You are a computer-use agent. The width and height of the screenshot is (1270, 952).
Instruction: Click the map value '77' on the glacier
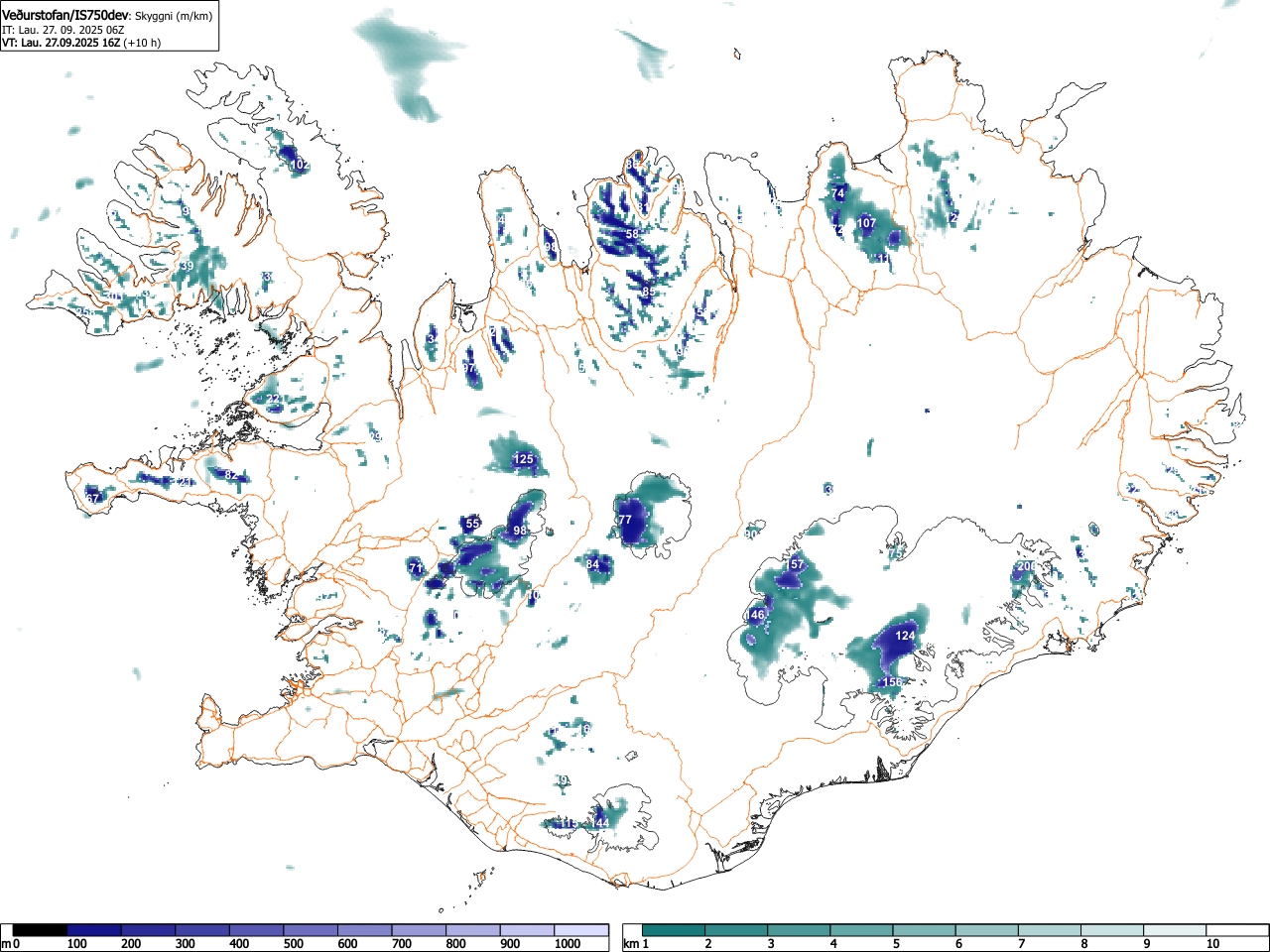click(x=625, y=520)
